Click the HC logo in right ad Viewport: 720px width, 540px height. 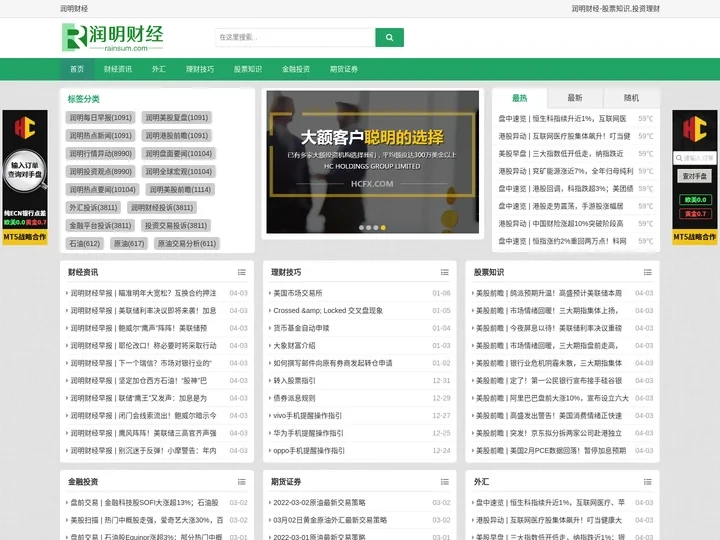694,129
